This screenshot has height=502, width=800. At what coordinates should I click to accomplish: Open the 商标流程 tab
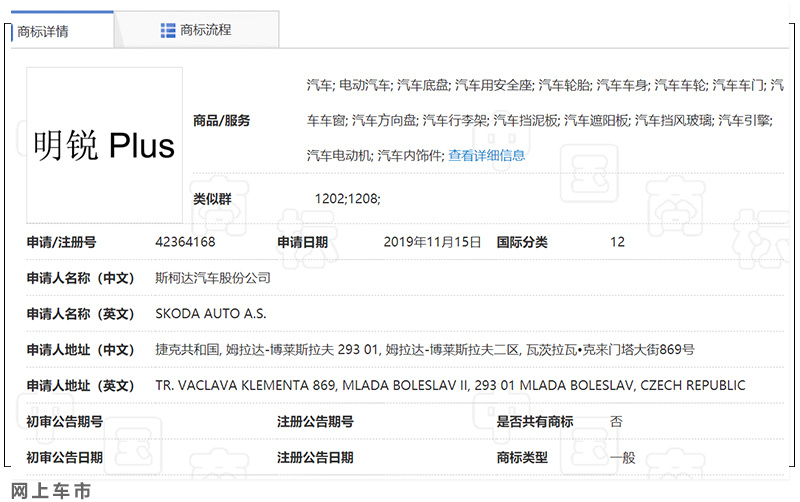(x=196, y=30)
